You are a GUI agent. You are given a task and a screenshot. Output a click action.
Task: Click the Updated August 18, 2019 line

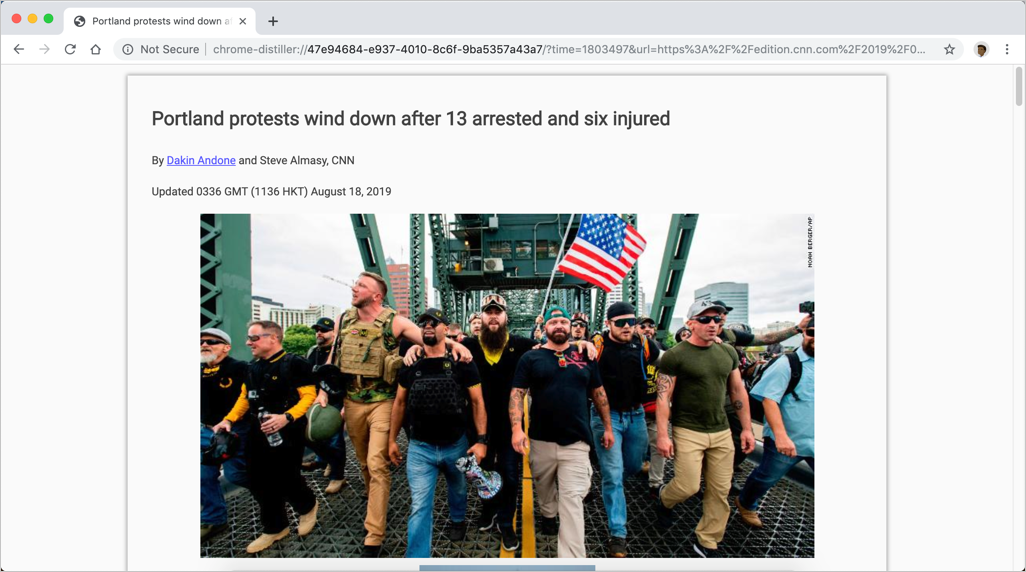pos(272,192)
